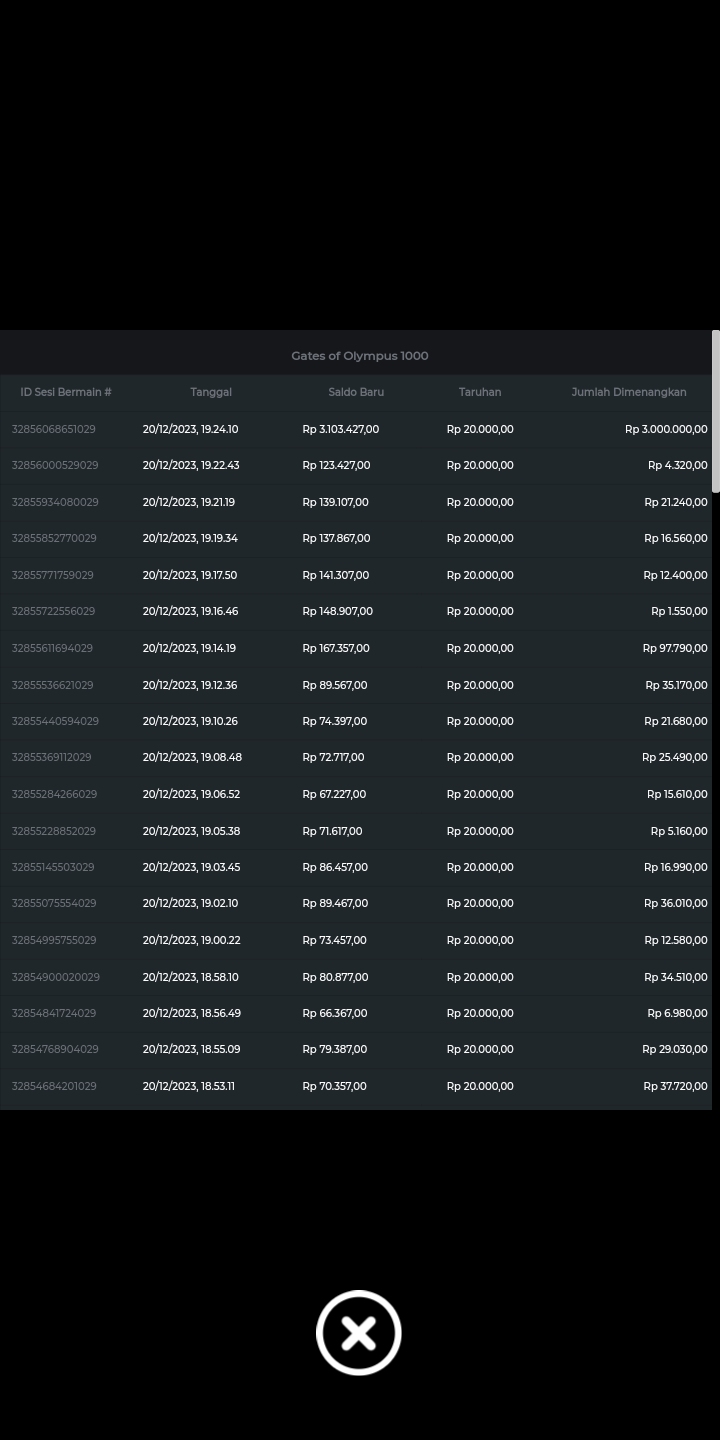This screenshot has width=720, height=1440.
Task: Select the Rp 3.000.000,00 win amount
Action: 666,429
